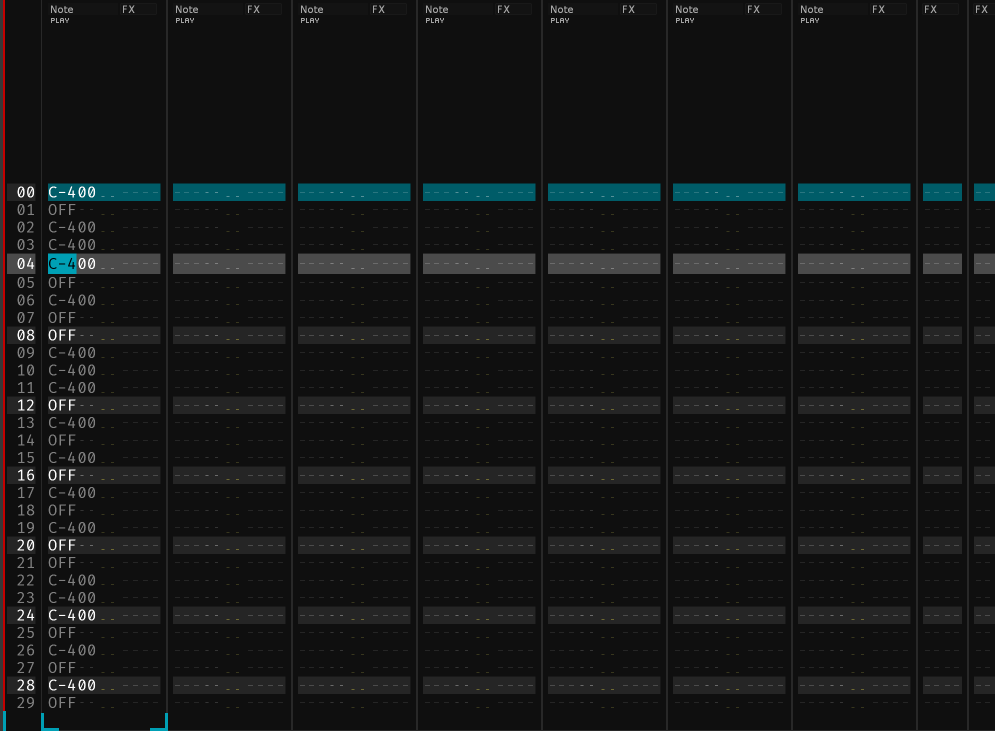The image size is (995, 731).
Task: Select row number 00 in the line gutter
Action: [26, 193]
